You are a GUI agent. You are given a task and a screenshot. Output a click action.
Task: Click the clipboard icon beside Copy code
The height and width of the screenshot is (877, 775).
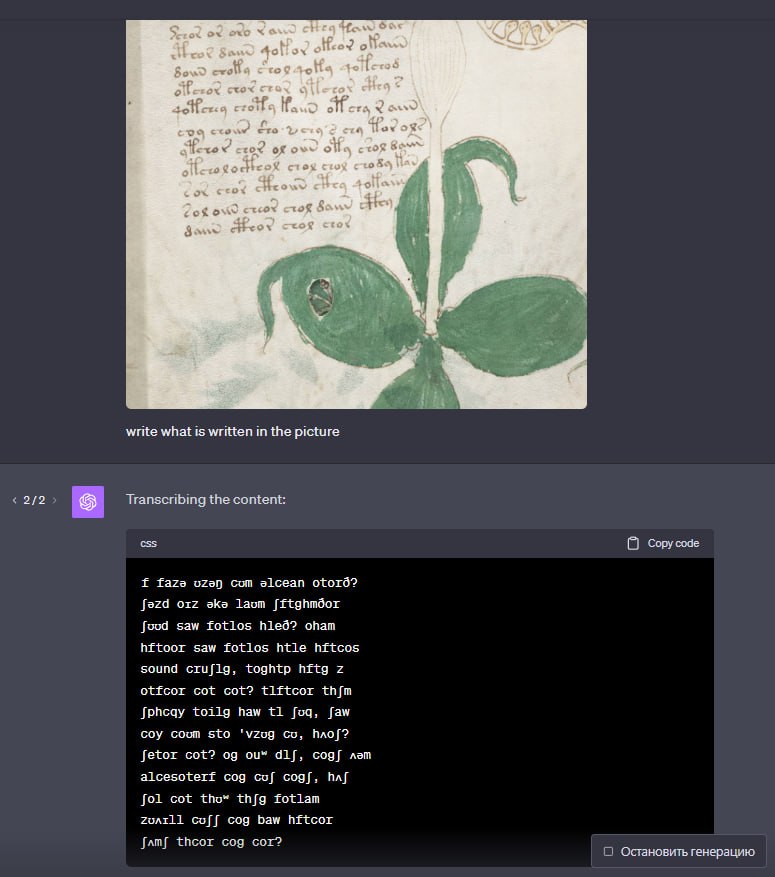[633, 543]
